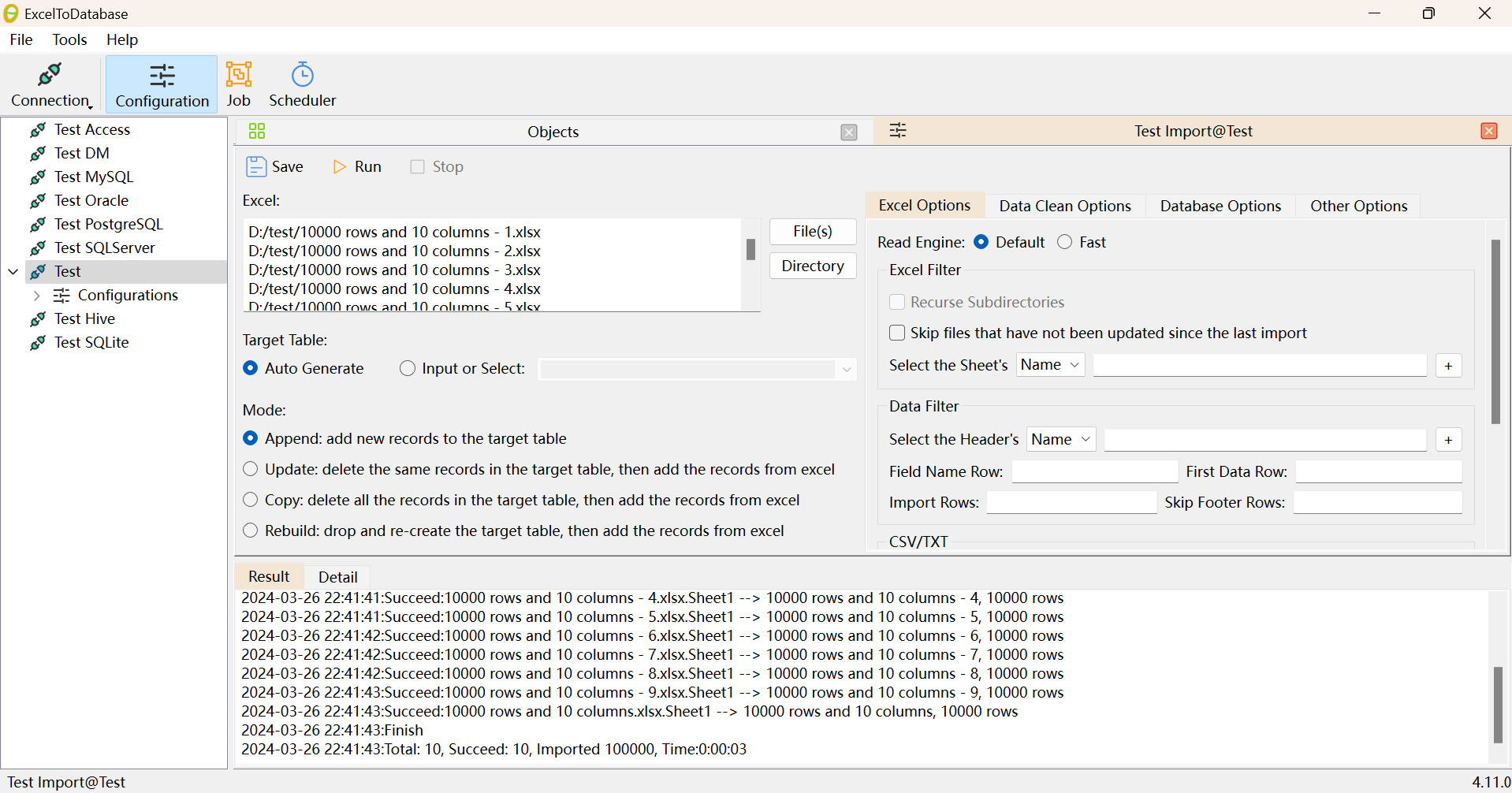Switch to the Database Options tab

pos(1220,207)
